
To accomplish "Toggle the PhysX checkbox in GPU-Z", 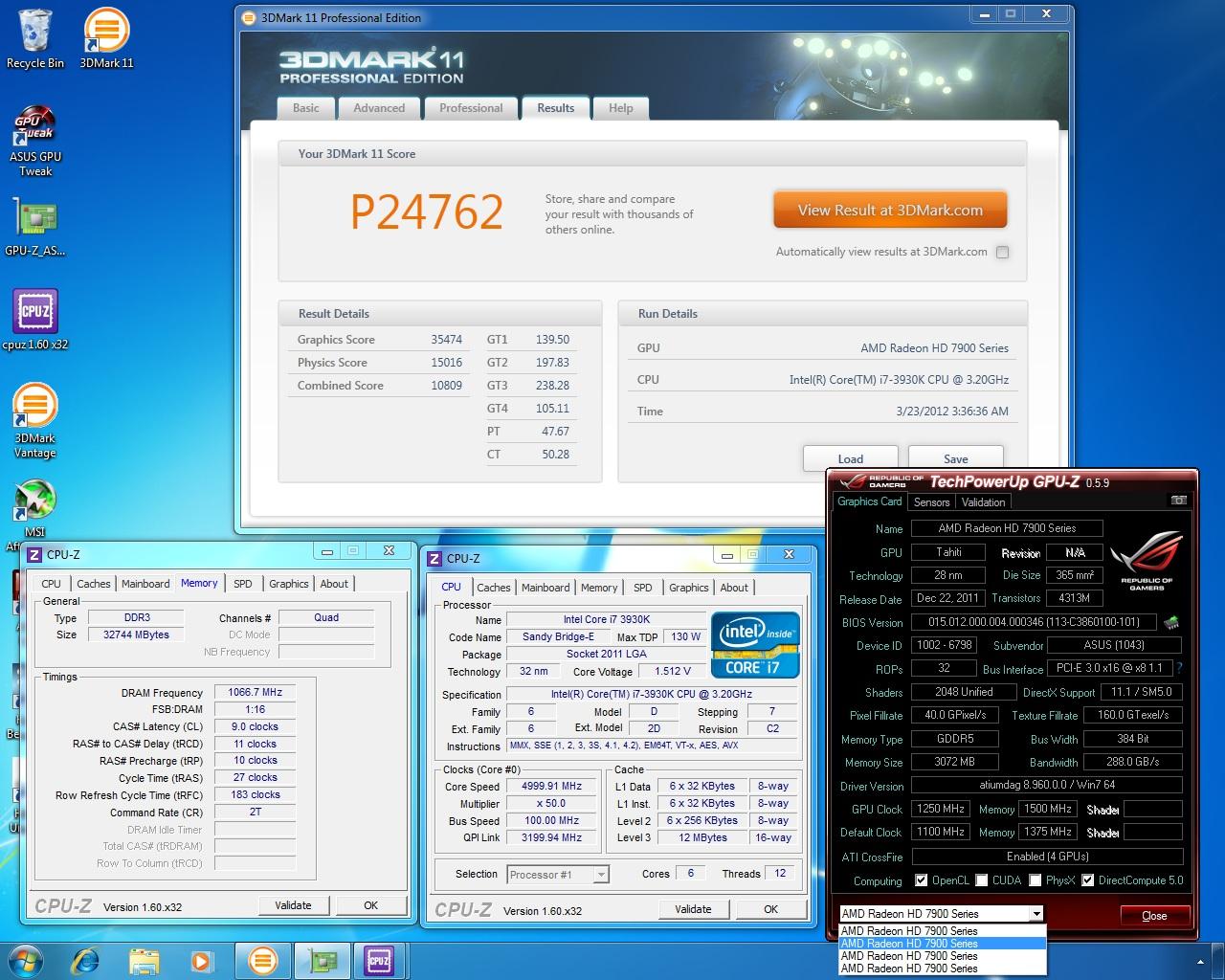I will pos(1034,880).
